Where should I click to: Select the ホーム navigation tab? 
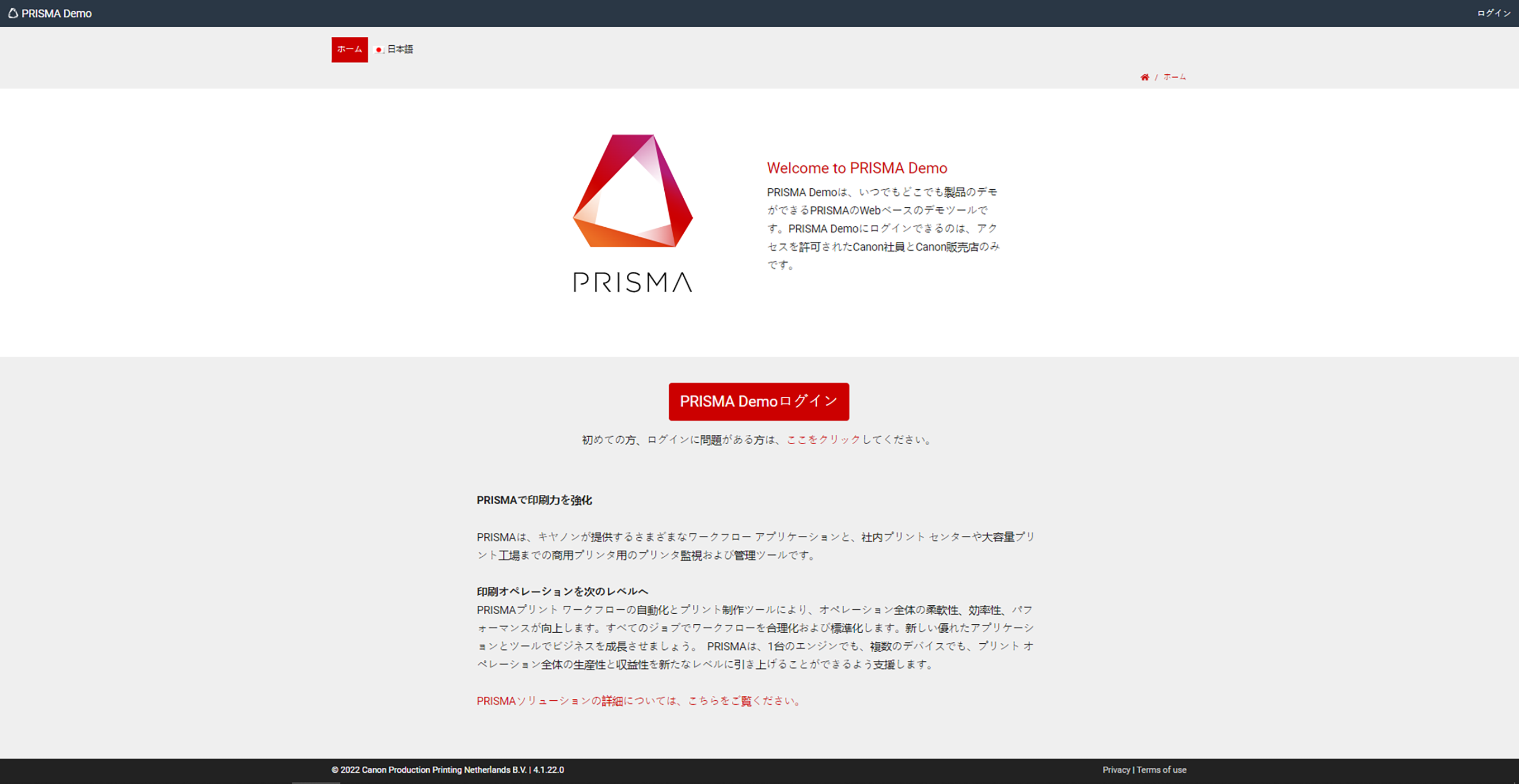pyautogui.click(x=350, y=50)
